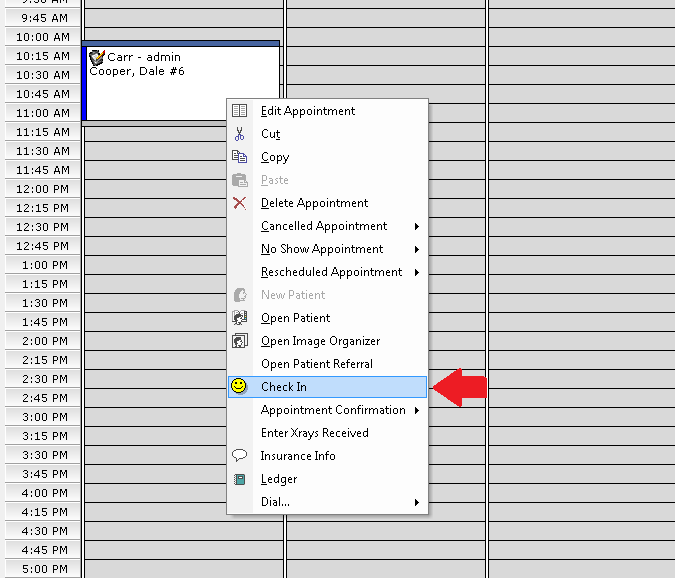The width and height of the screenshot is (675, 578).
Task: Expand the Rescheduled Appointment submenu arrow
Action: [416, 272]
